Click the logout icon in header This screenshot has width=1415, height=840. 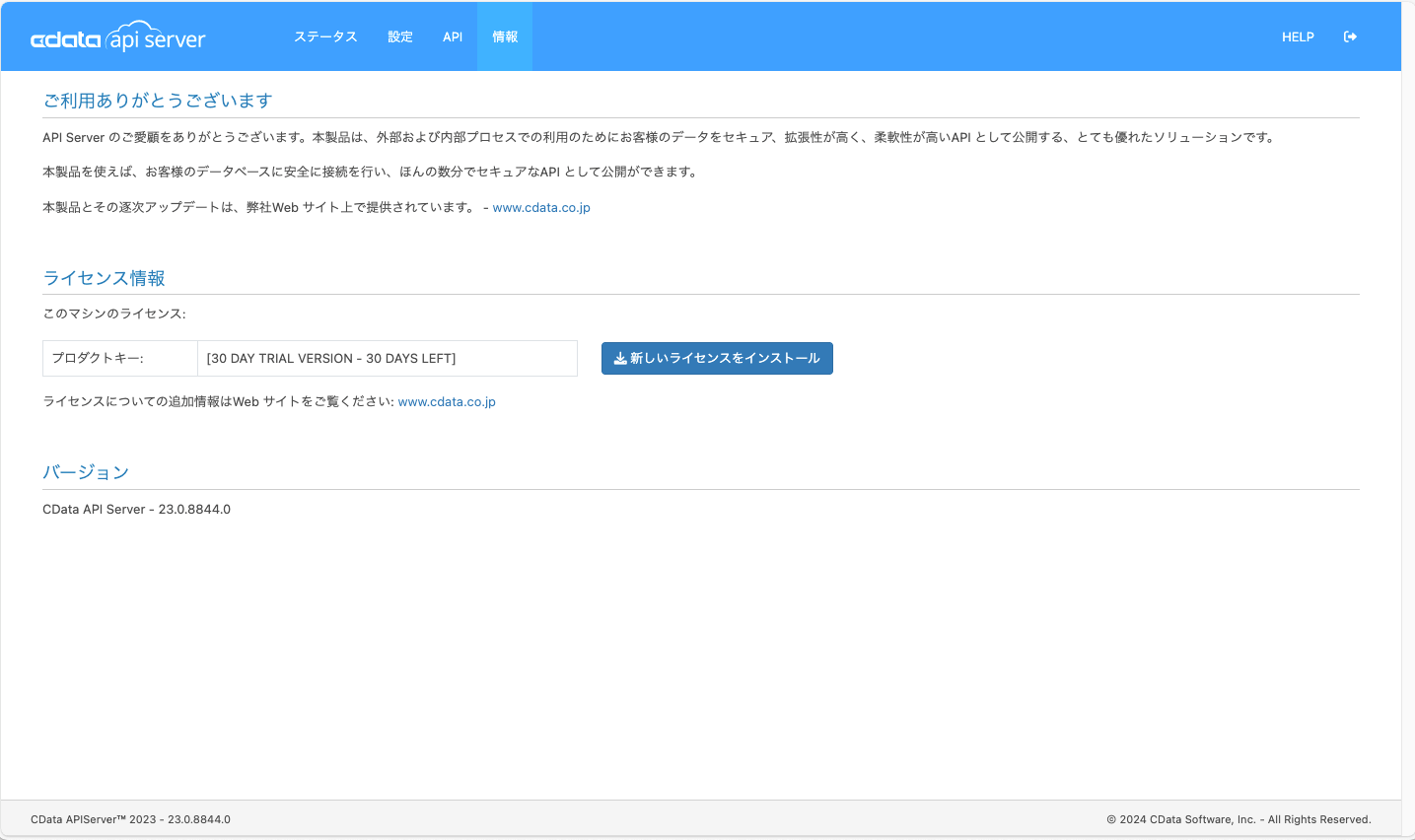[x=1350, y=36]
